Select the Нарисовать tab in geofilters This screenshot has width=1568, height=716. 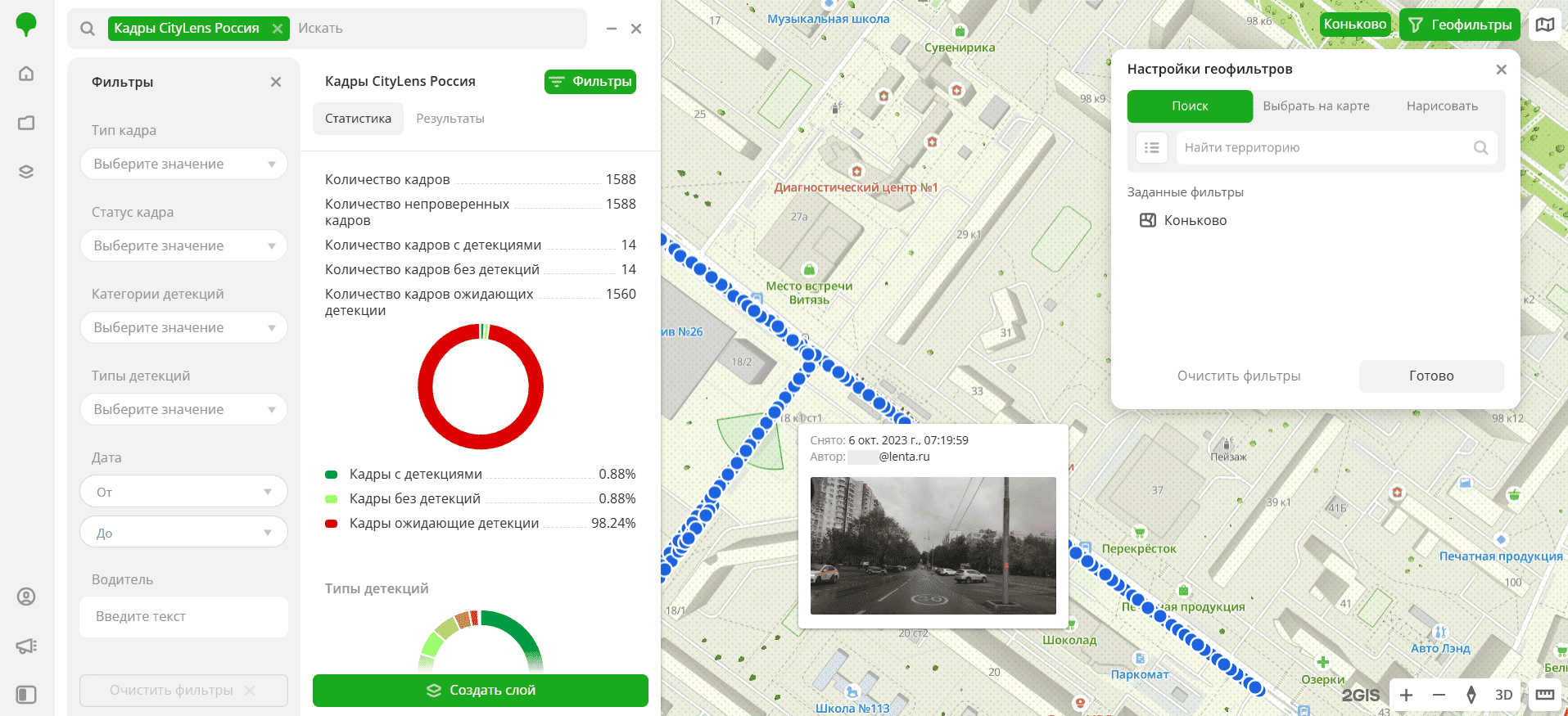tap(1442, 106)
